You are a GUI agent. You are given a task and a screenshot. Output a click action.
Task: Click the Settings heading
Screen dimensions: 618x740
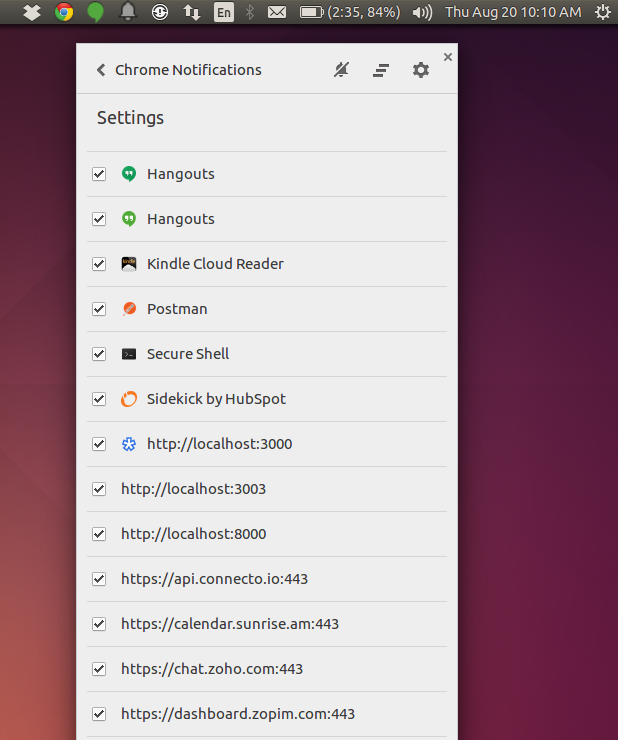[x=130, y=118]
